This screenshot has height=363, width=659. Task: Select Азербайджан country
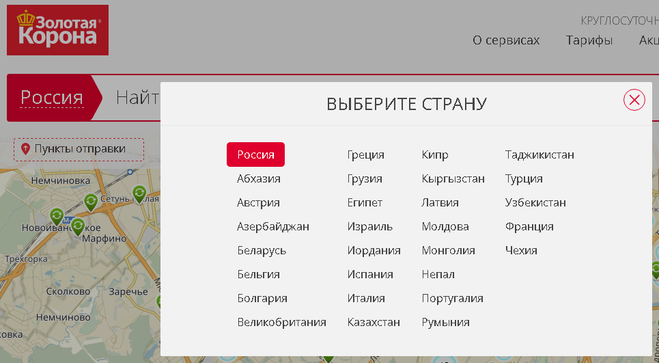tap(273, 226)
